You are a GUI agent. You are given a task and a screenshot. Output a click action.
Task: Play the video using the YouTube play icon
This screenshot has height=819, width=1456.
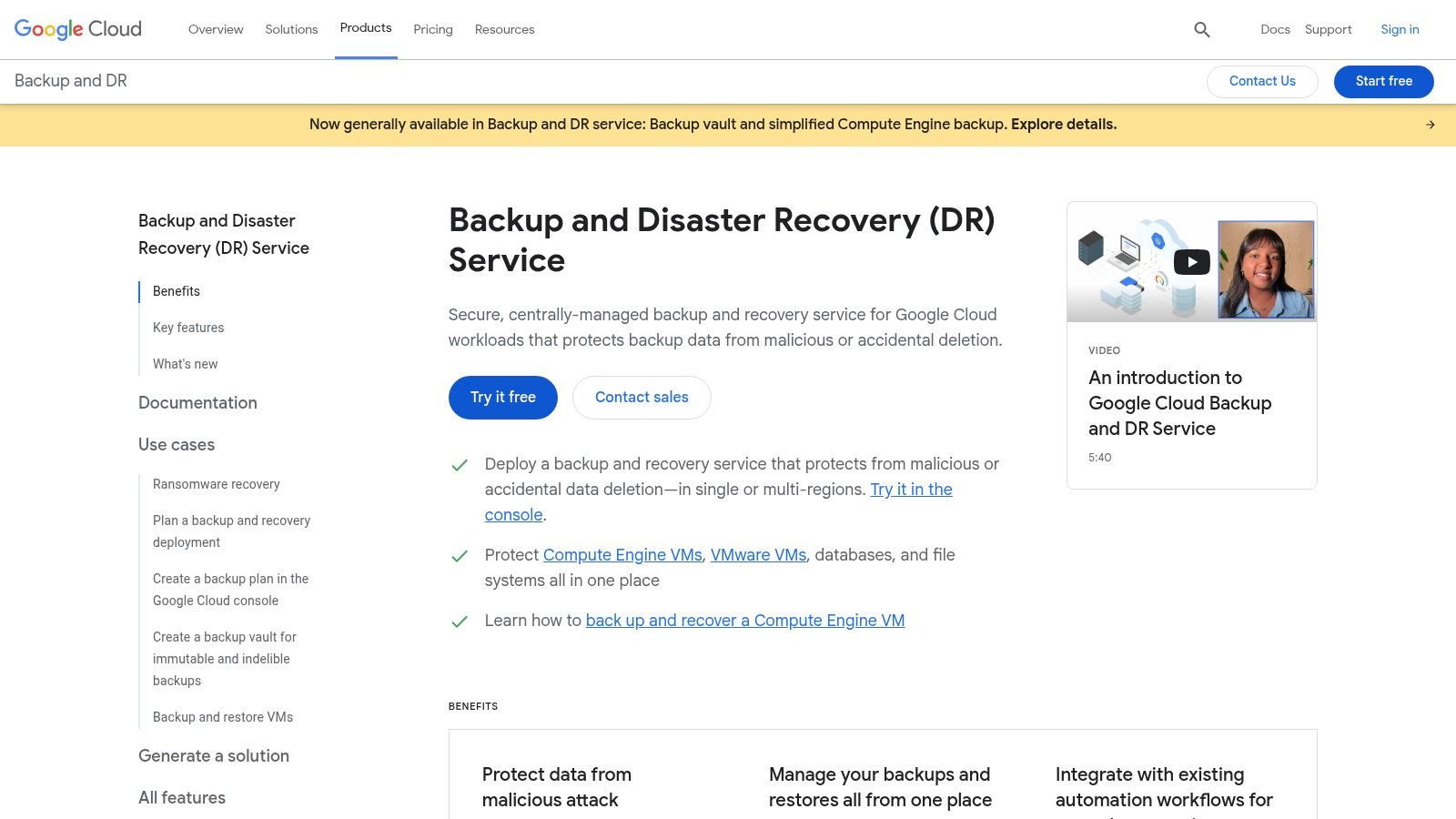tap(1192, 262)
